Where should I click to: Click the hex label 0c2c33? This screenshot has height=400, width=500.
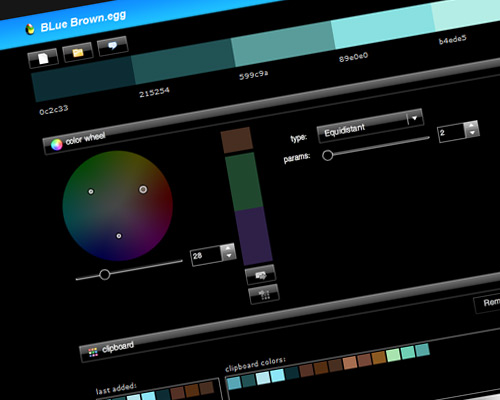point(54,110)
